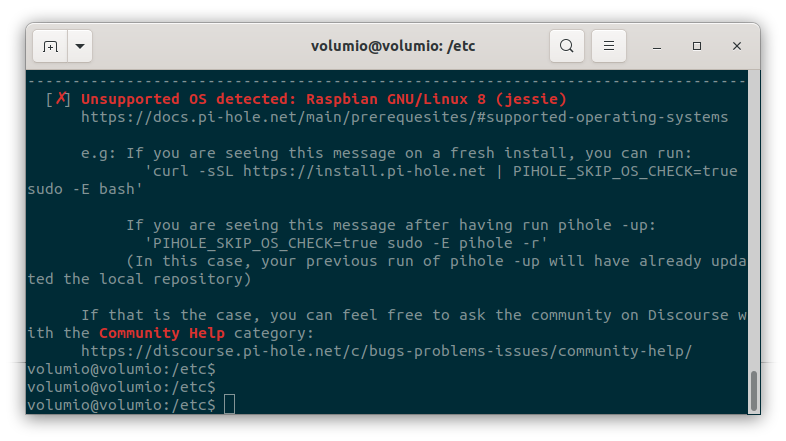Minimize the terminal window
786x441 pixels.
click(657, 46)
